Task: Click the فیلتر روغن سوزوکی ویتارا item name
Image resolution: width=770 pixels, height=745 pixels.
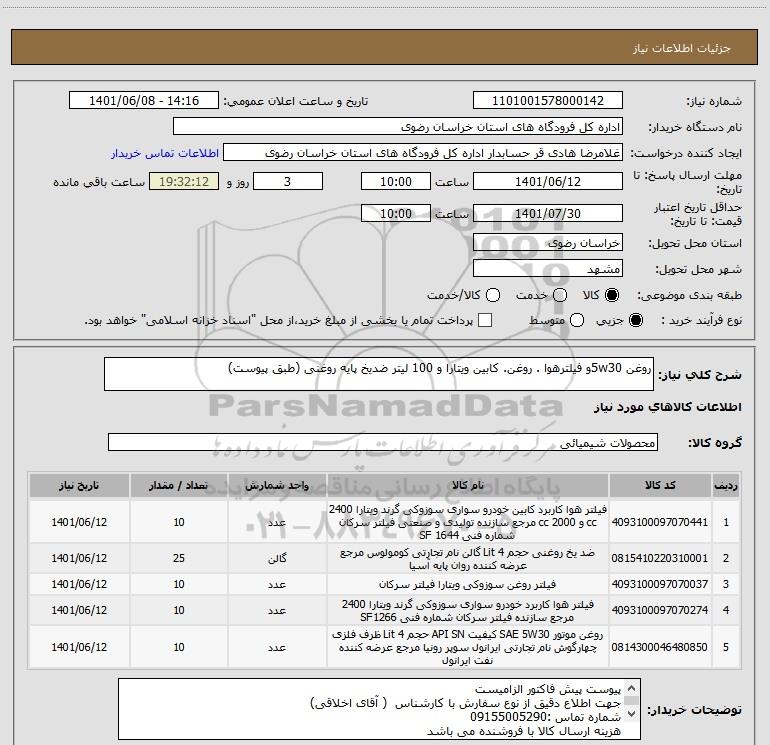Action: click(x=468, y=584)
